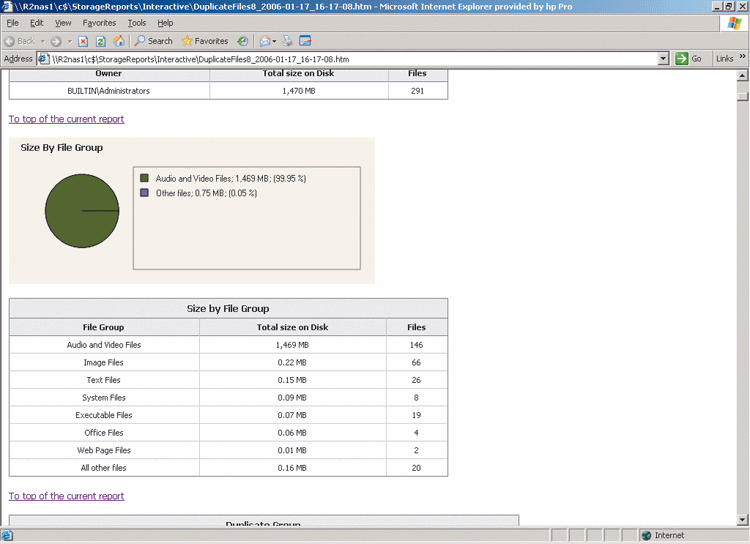Refresh the page with the green icon
750x544 pixels.
point(100,41)
